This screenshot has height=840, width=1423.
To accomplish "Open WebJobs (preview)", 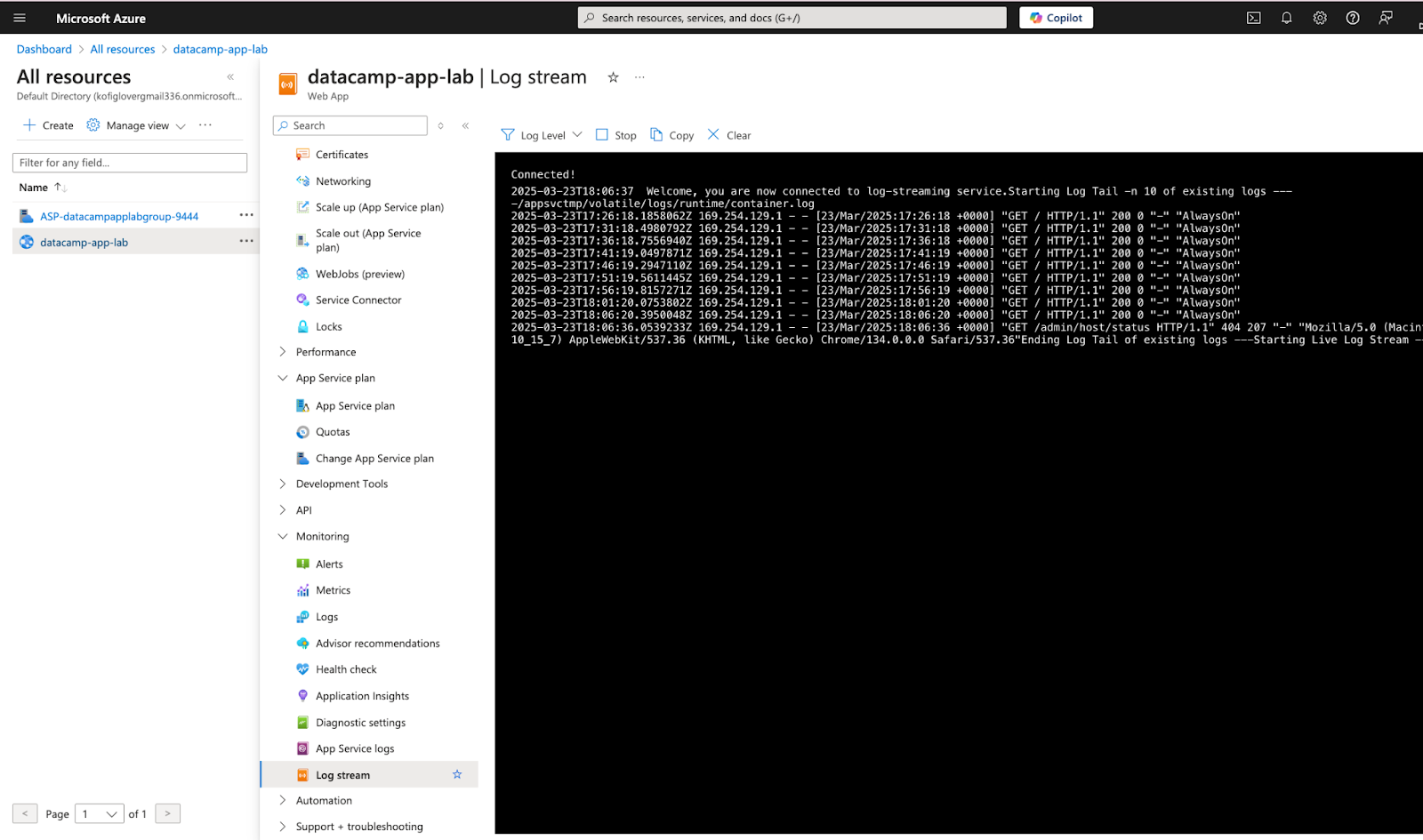I will (x=359, y=274).
